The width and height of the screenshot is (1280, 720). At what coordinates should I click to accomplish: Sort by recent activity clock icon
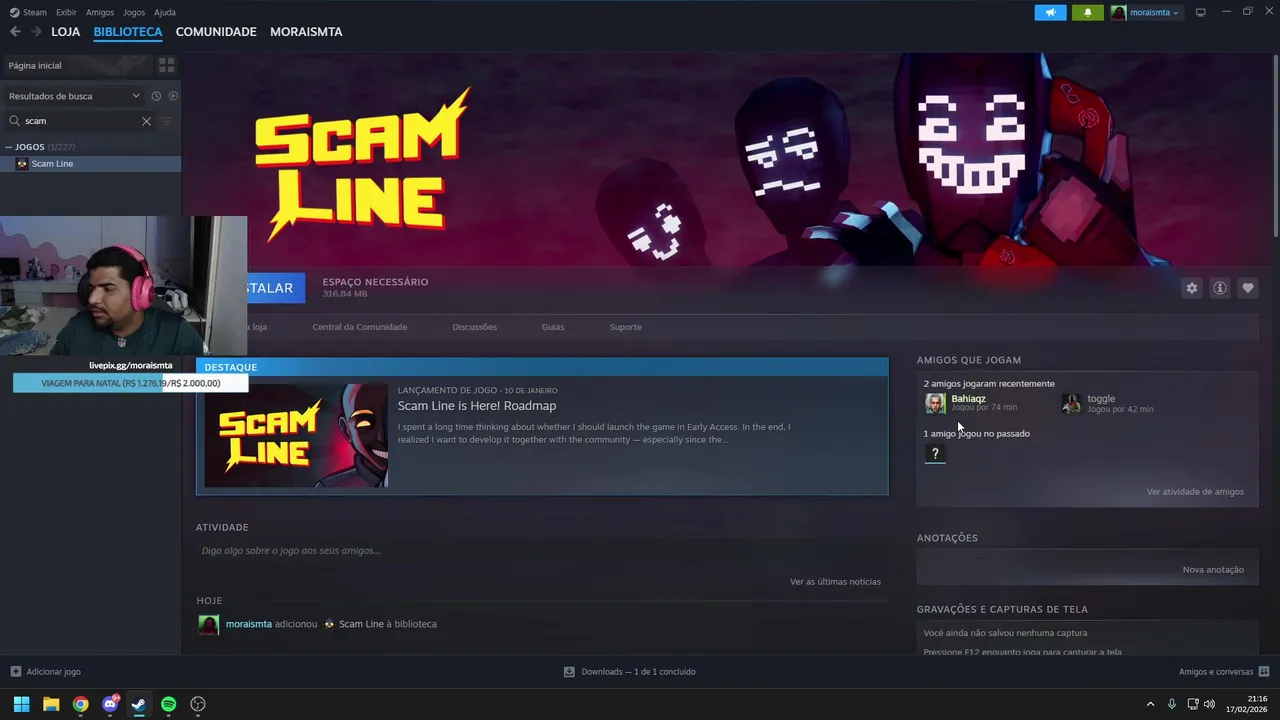pyautogui.click(x=156, y=96)
